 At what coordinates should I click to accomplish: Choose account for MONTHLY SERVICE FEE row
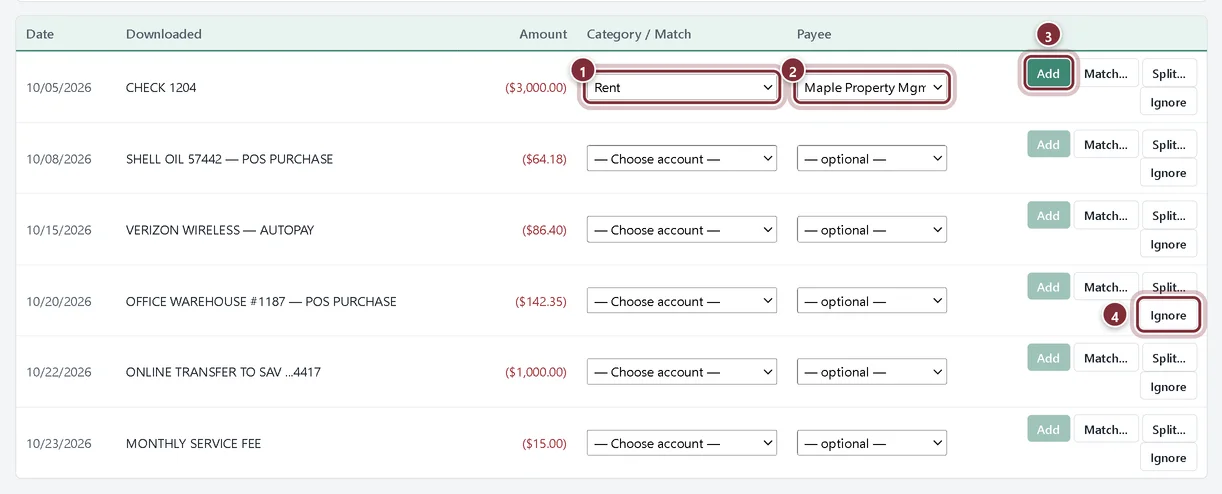click(681, 443)
